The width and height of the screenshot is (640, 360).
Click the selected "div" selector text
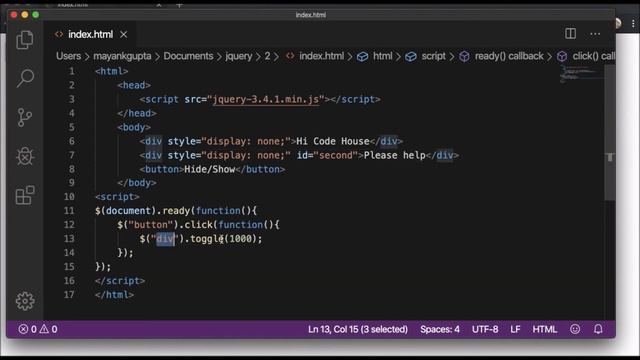tap(165, 239)
